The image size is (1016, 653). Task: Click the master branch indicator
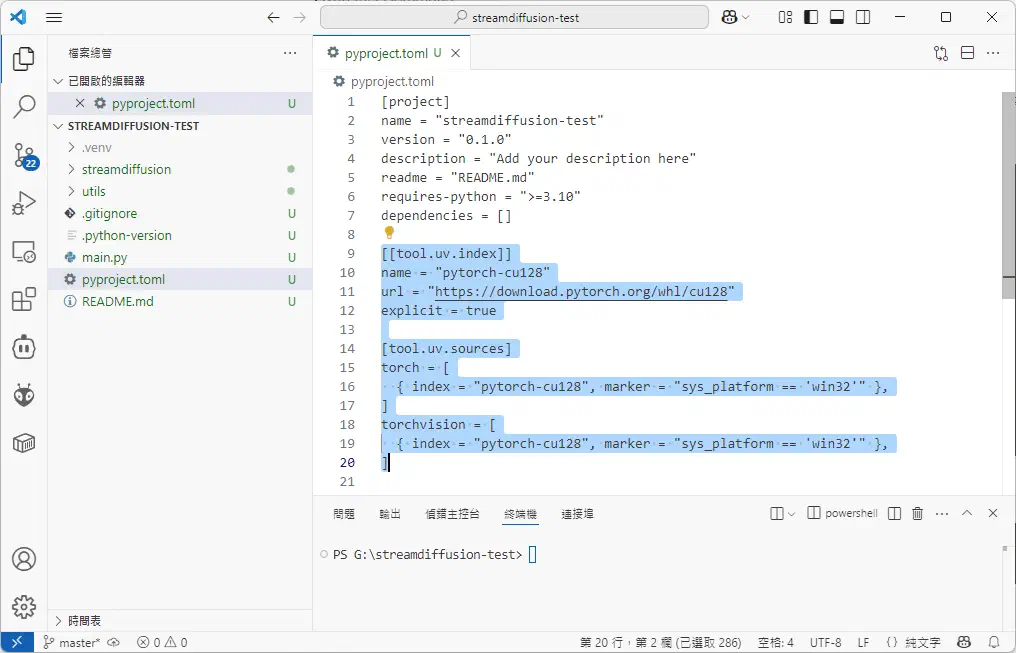tap(74, 642)
